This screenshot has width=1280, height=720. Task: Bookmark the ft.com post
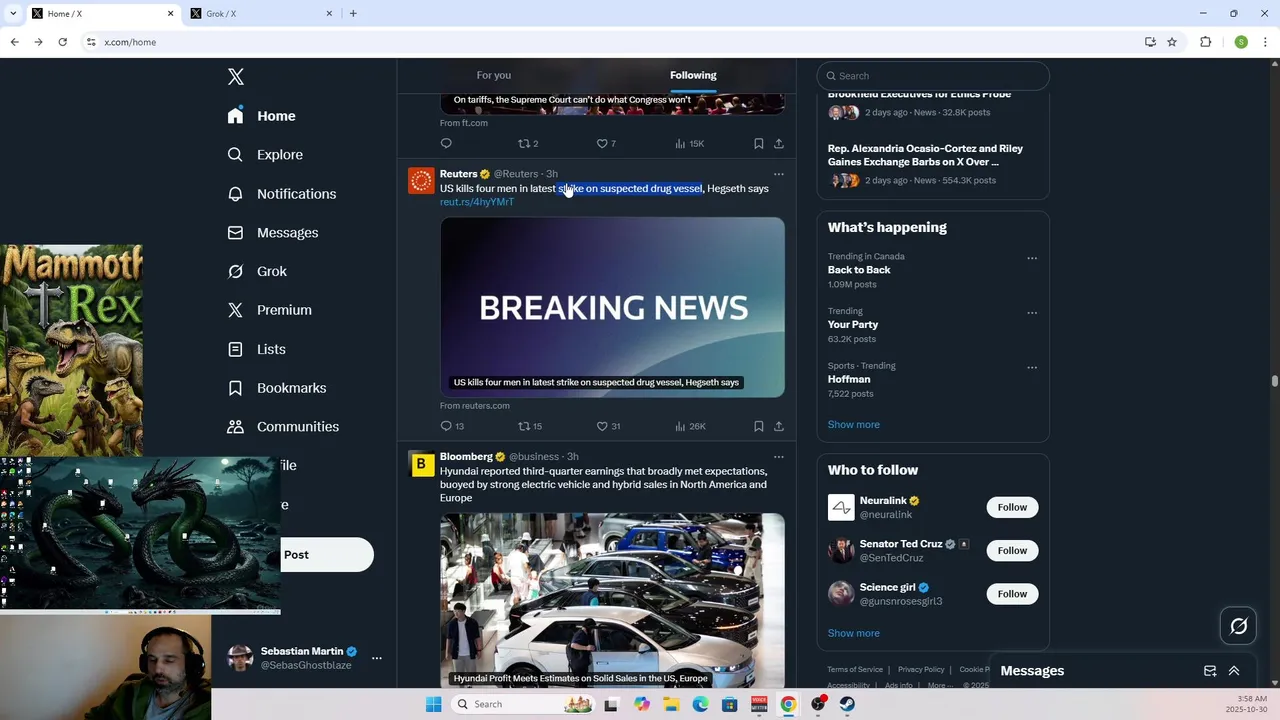click(759, 144)
